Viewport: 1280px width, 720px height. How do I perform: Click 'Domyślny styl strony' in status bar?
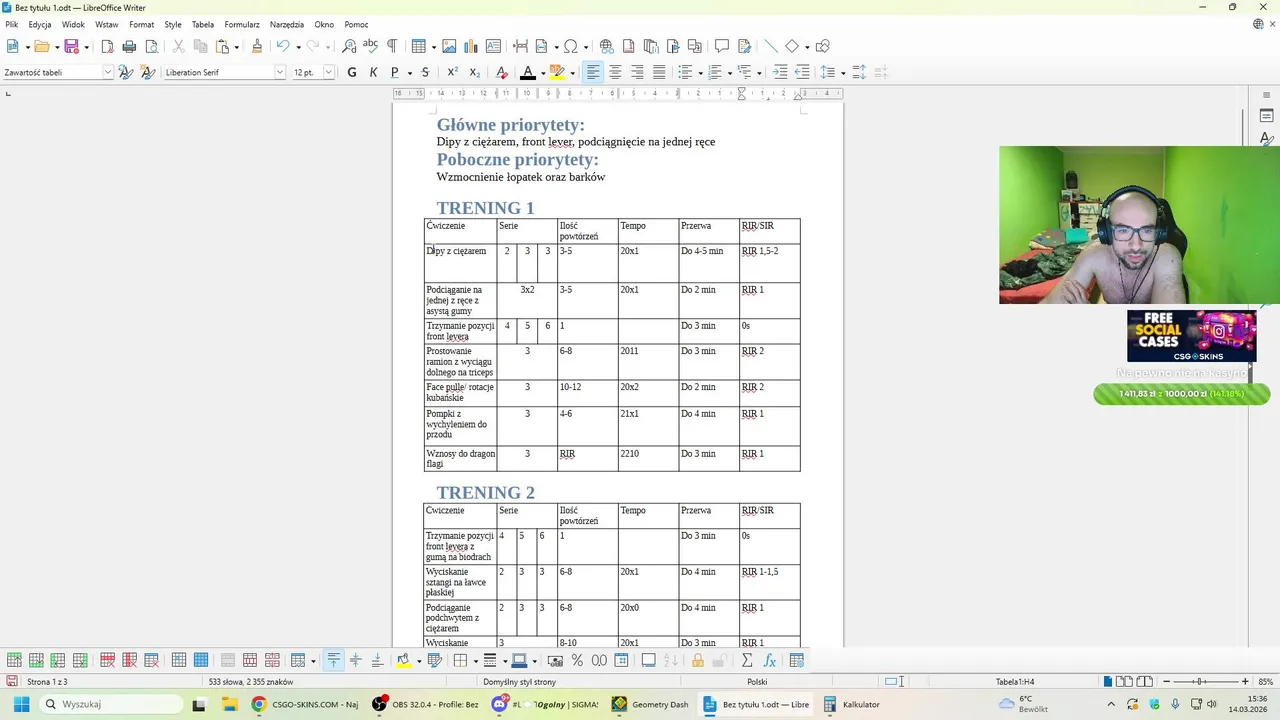click(519, 681)
